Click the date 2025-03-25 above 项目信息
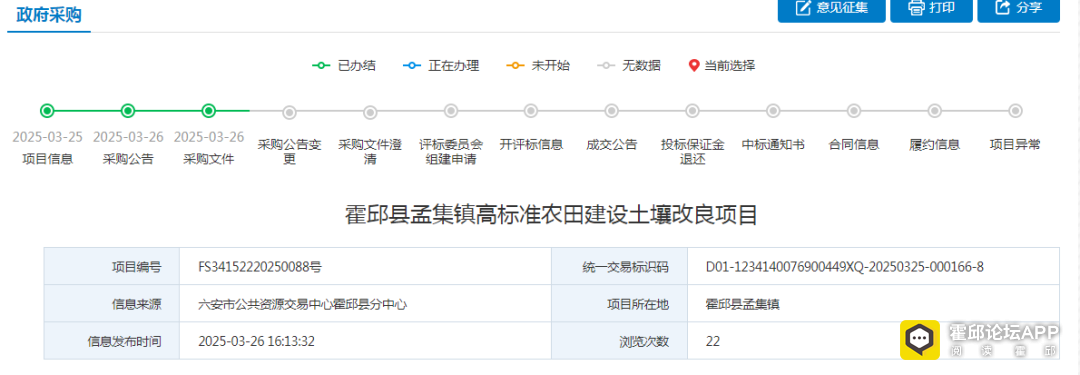Viewport: 1080px width, 375px height. 48,137
